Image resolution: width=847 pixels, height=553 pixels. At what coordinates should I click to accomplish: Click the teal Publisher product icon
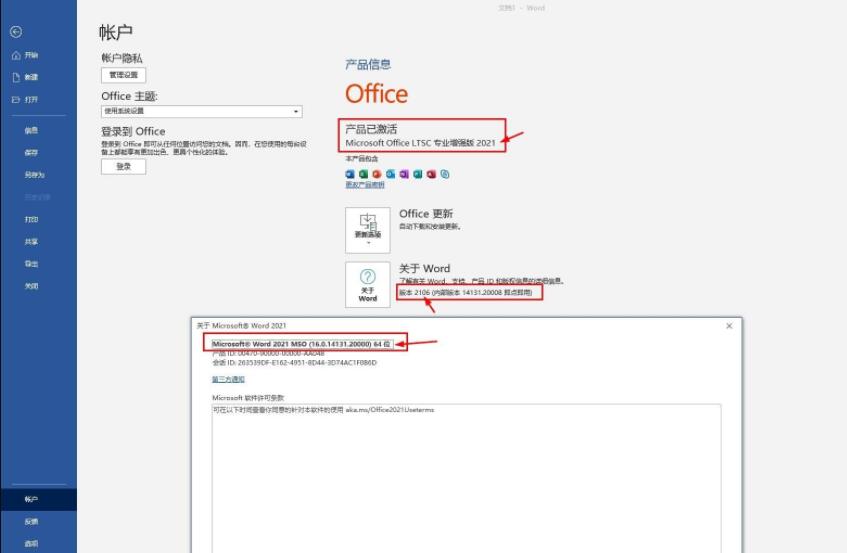point(418,174)
